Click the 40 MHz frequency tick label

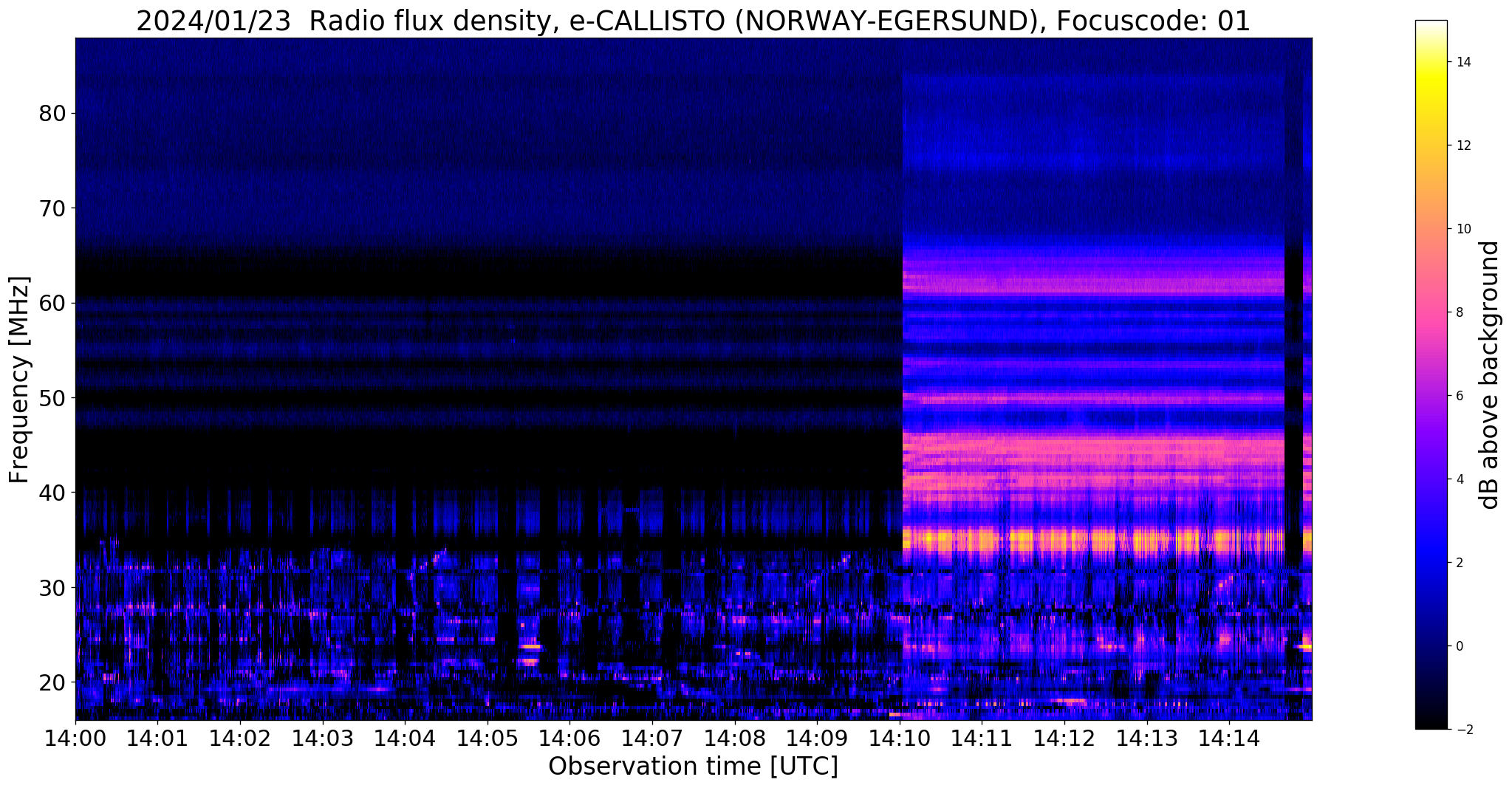tap(51, 493)
